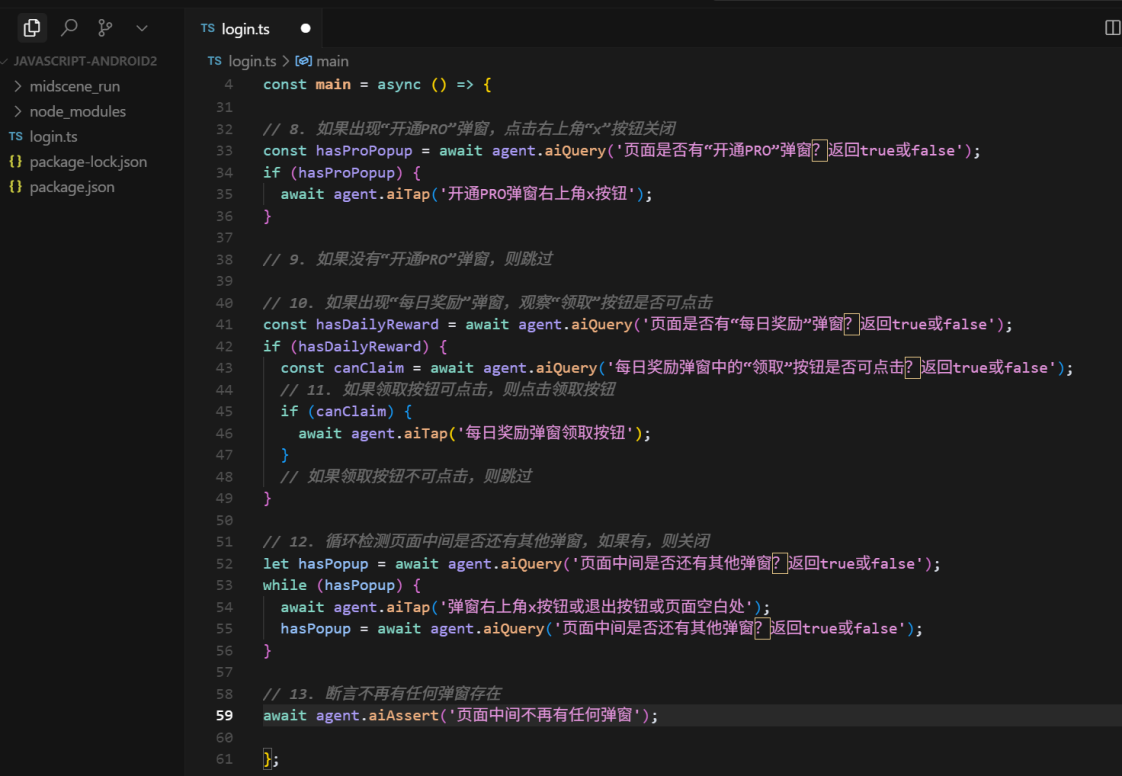Click line number 59 in the gutter
The height and width of the screenshot is (776, 1122).
(x=224, y=715)
